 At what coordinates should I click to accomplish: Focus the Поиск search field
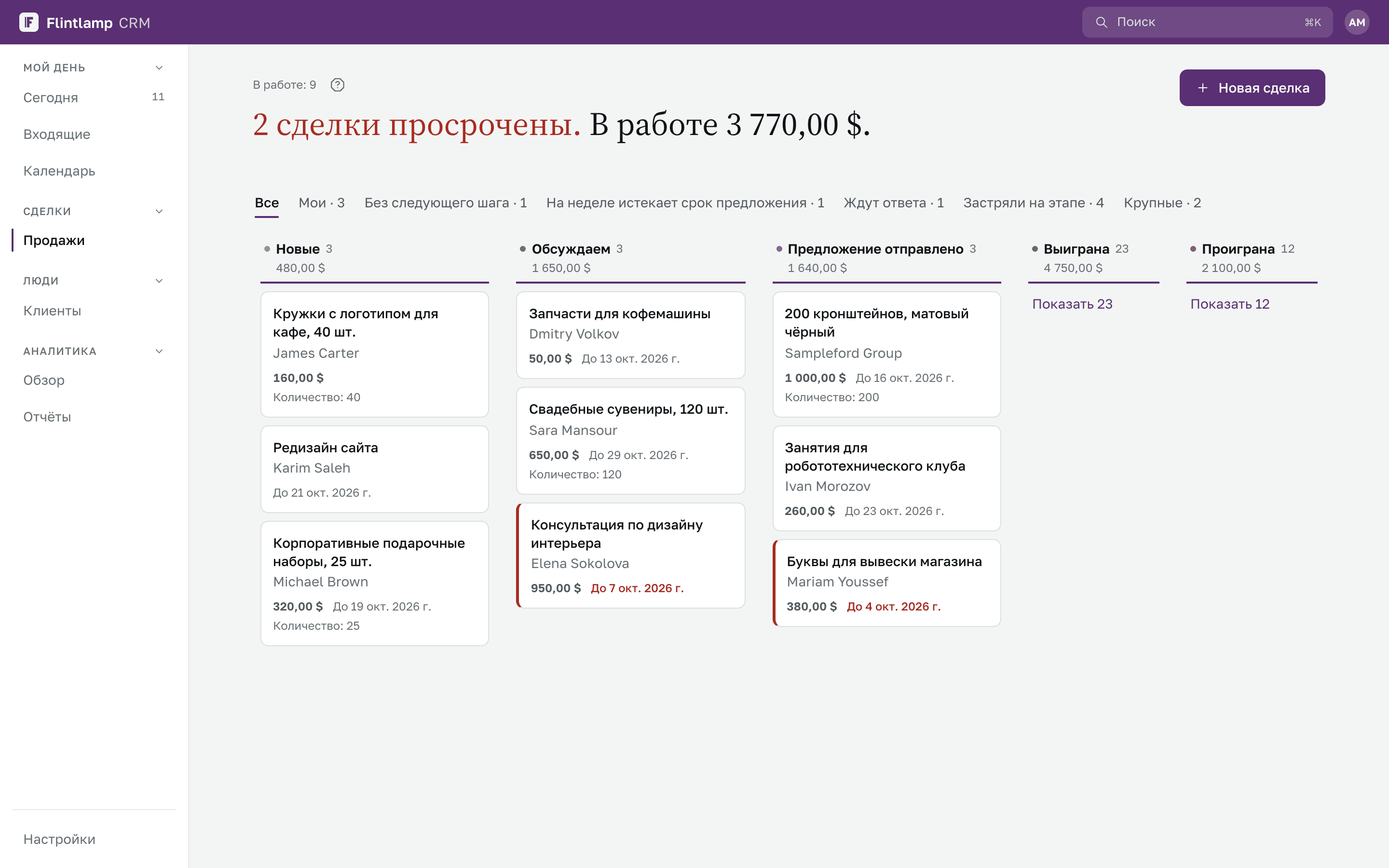1207,22
